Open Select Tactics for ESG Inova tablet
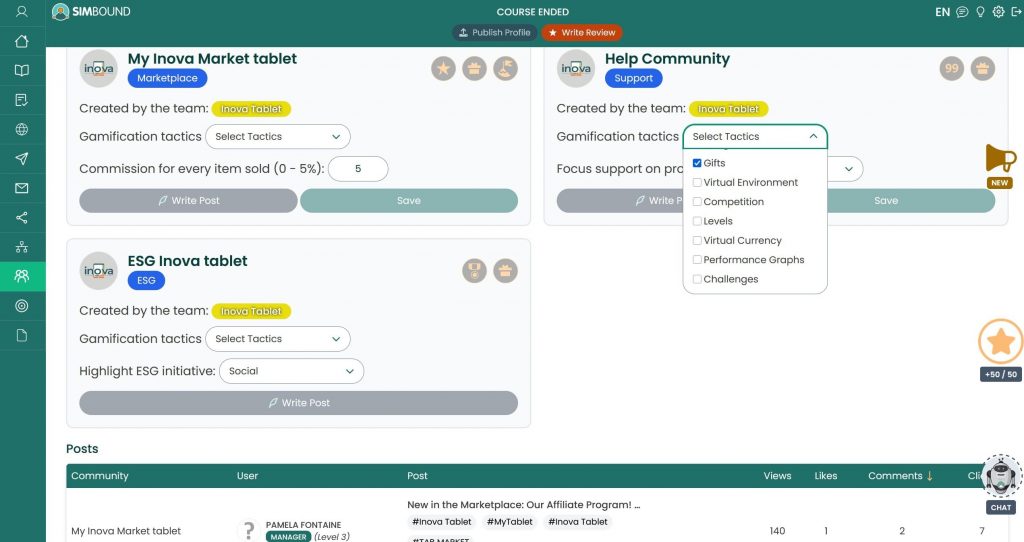1024x542 pixels. [278, 339]
